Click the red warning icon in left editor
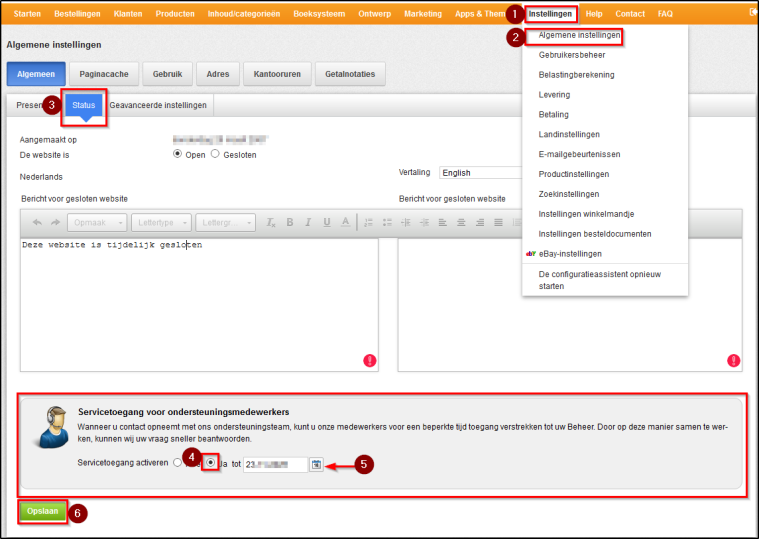This screenshot has width=759, height=539. pos(370,360)
